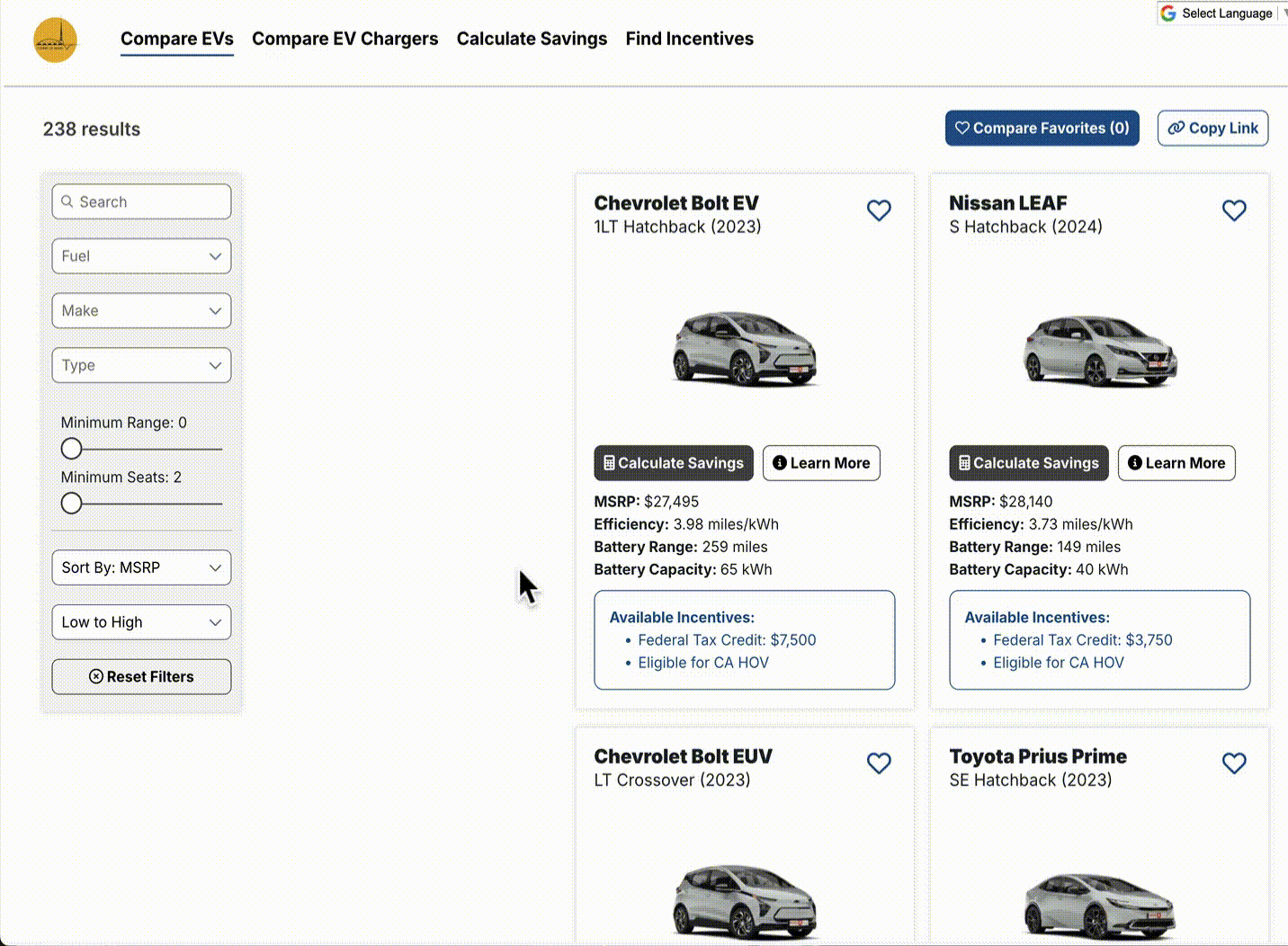
Task: Favorite the Toyota Prius Prime heart icon
Action: 1234,763
